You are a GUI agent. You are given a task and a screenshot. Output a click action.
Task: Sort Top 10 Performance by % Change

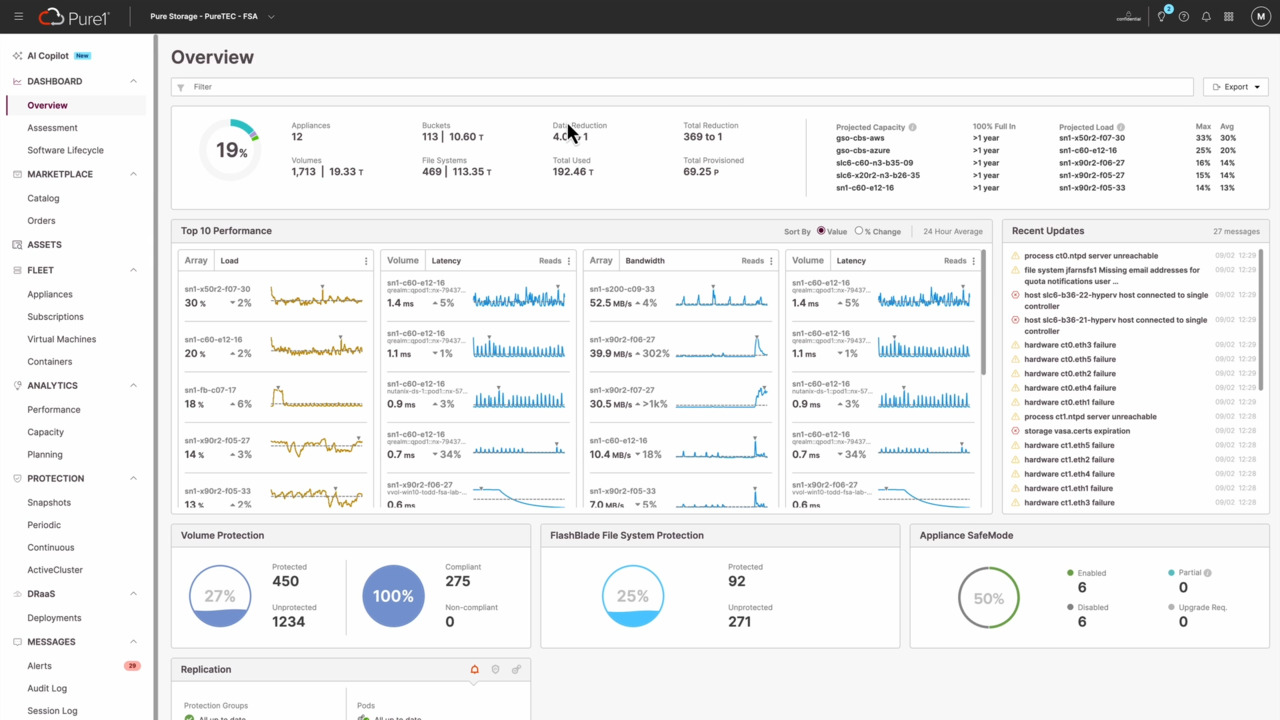coord(859,231)
